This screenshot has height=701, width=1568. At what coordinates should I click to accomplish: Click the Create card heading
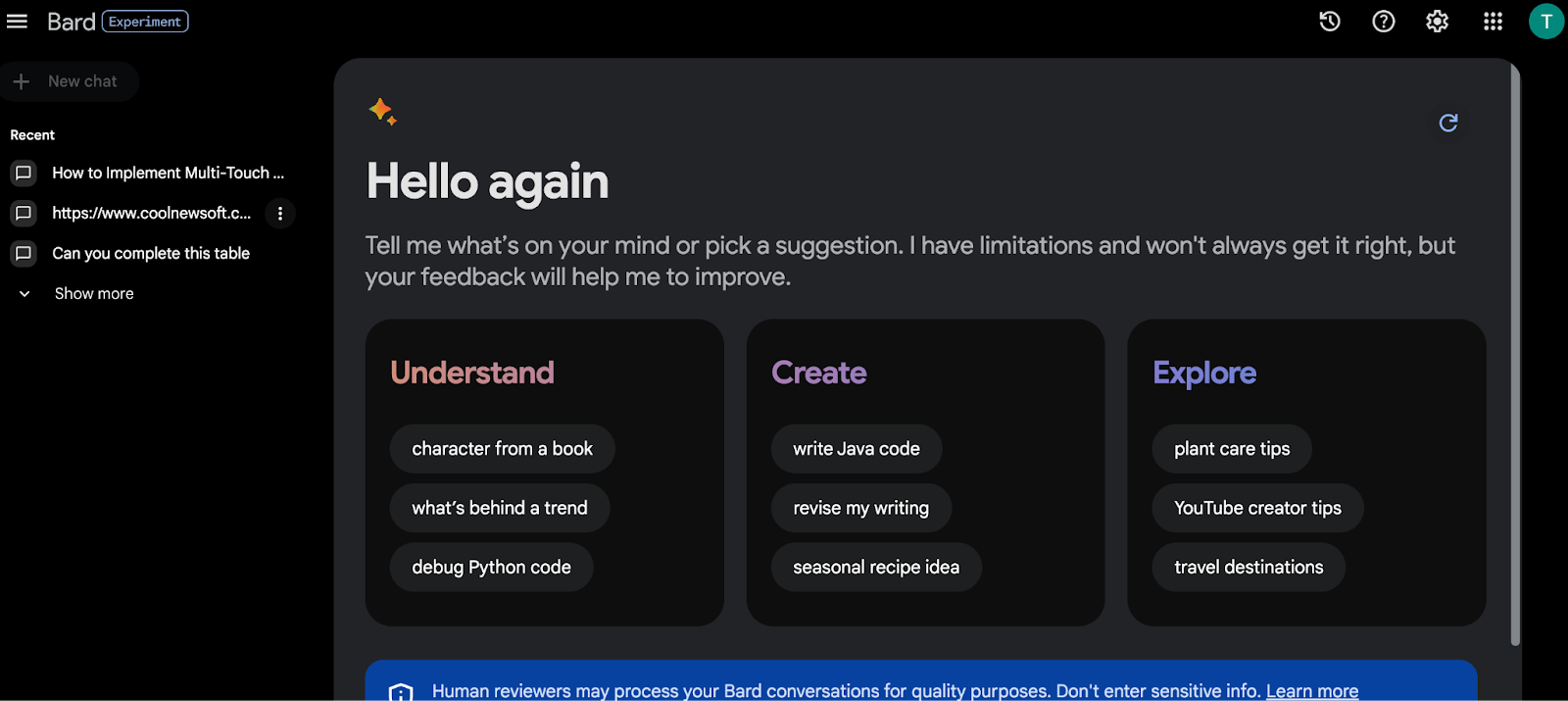coord(819,373)
